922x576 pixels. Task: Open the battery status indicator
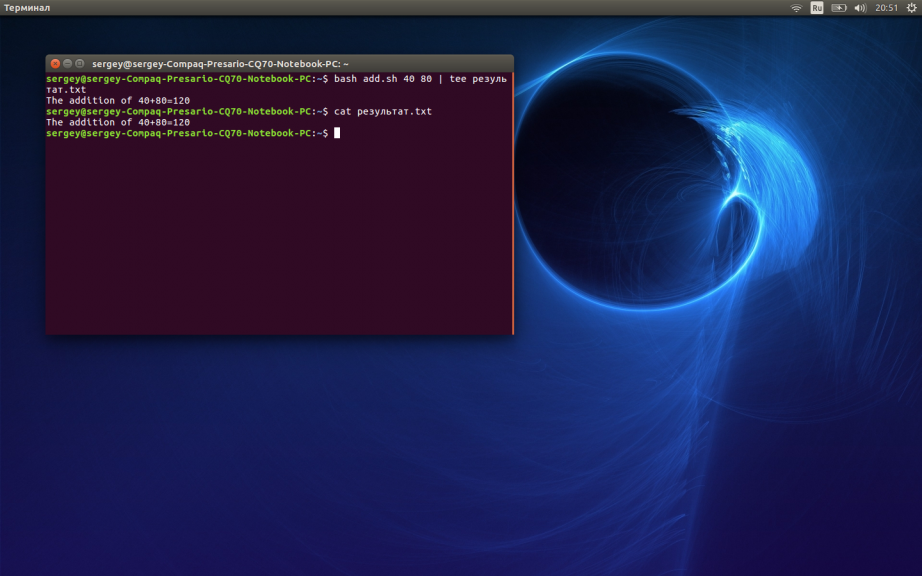[x=838, y=8]
